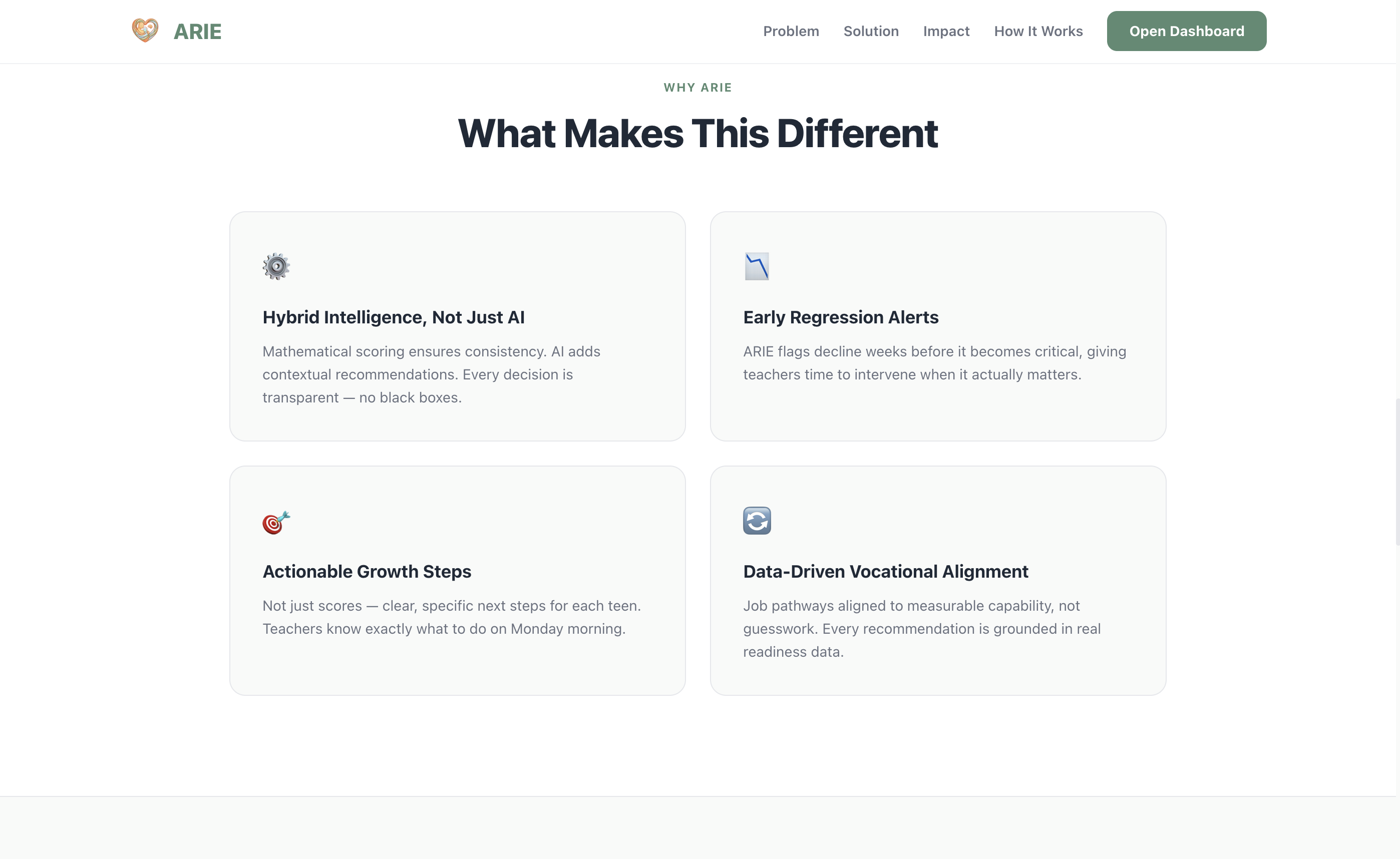Click the What Makes This Different title

pos(697,134)
